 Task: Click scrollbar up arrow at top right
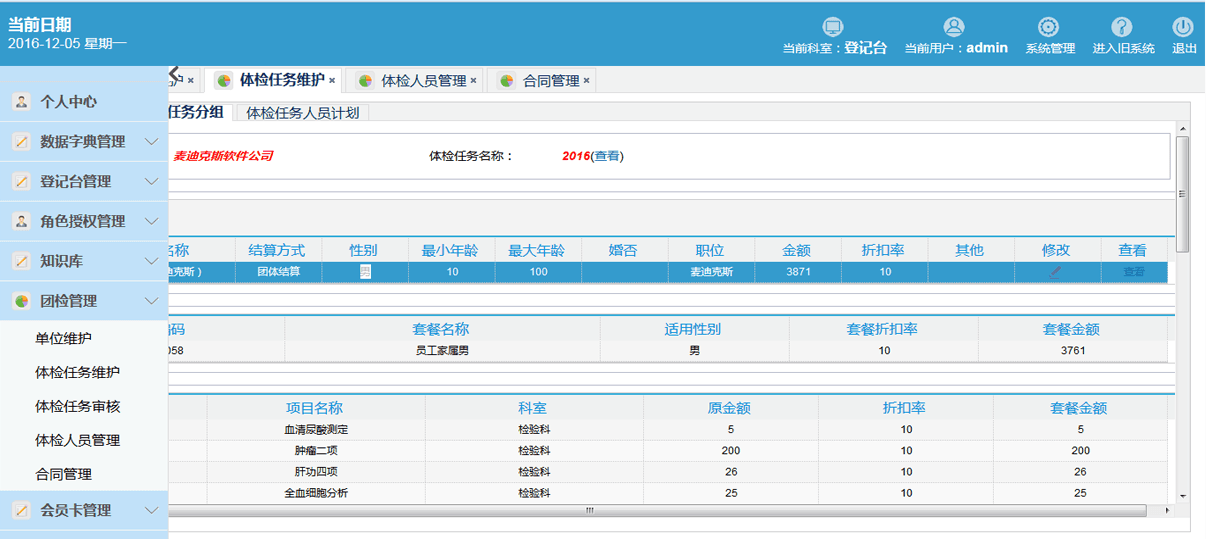tap(1183, 129)
